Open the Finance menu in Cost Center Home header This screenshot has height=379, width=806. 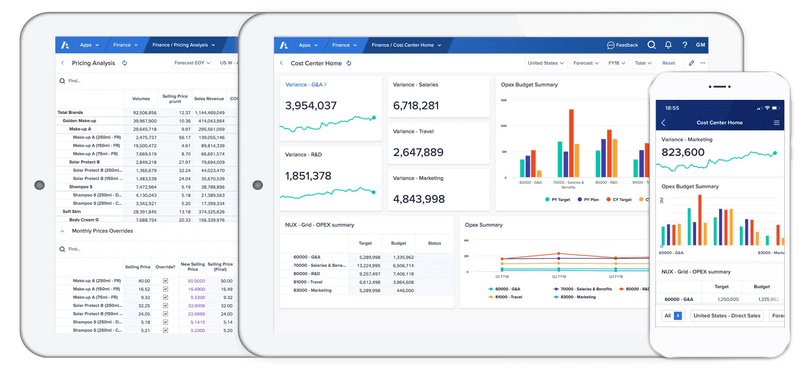tap(344, 45)
